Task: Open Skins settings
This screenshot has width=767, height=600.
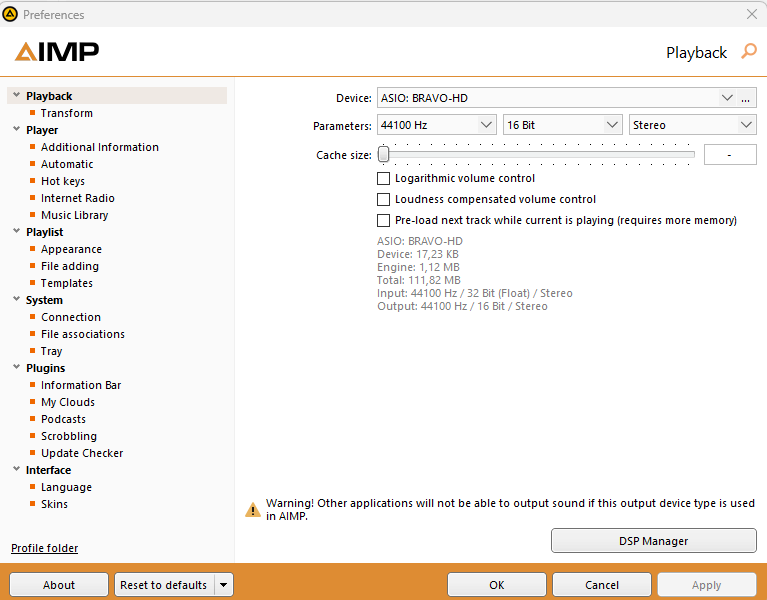Action: [x=54, y=504]
